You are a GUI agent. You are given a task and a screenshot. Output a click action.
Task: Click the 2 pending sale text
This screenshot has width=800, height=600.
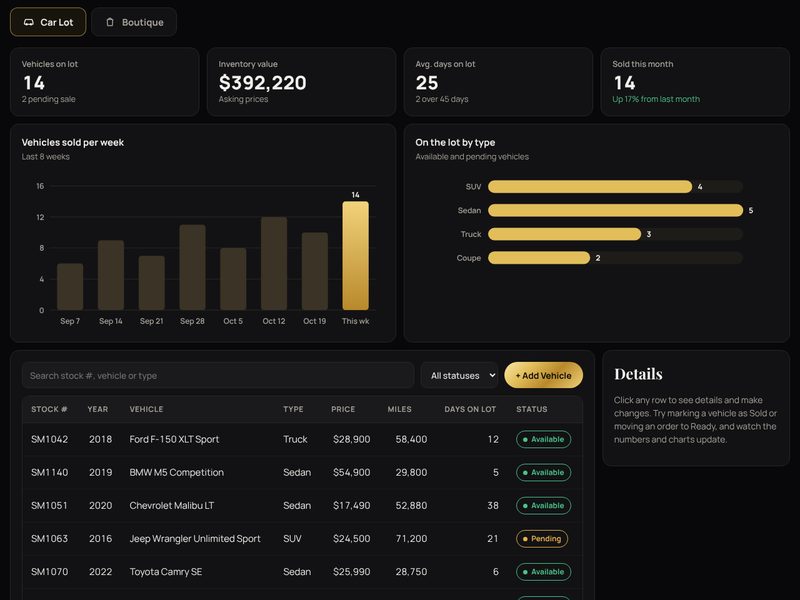pos(48,99)
